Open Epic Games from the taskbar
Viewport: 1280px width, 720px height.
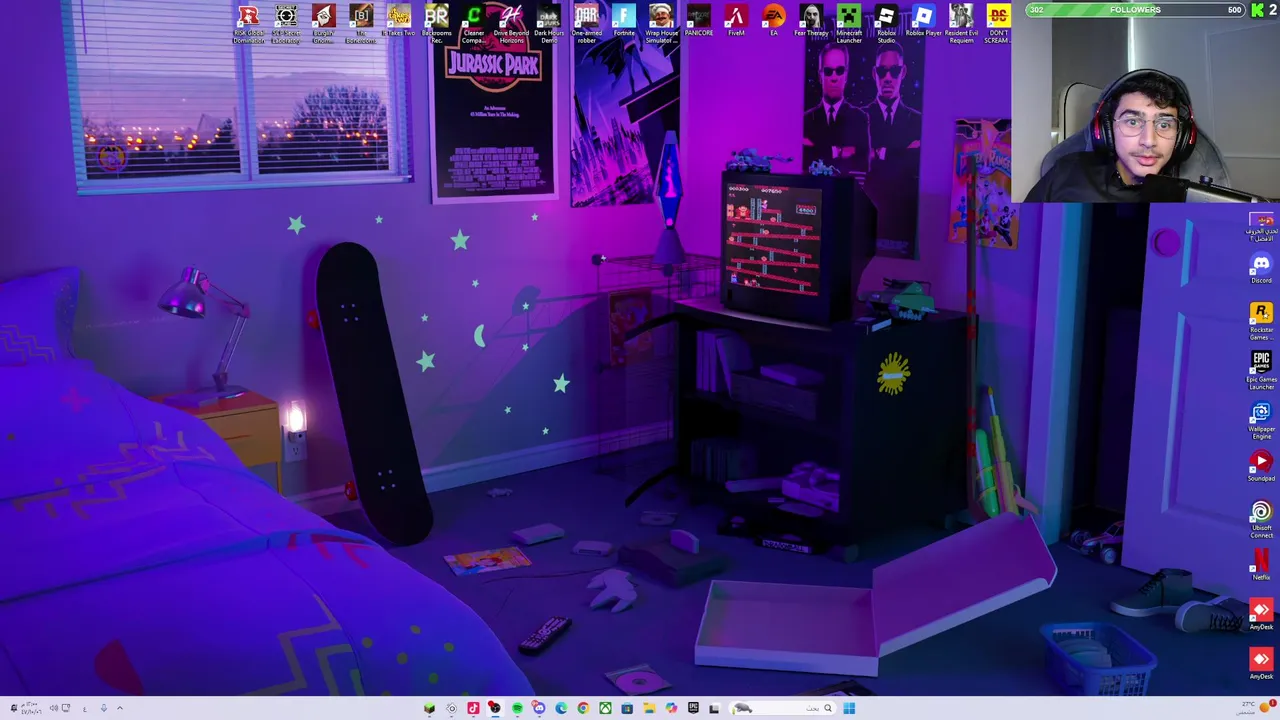point(693,708)
